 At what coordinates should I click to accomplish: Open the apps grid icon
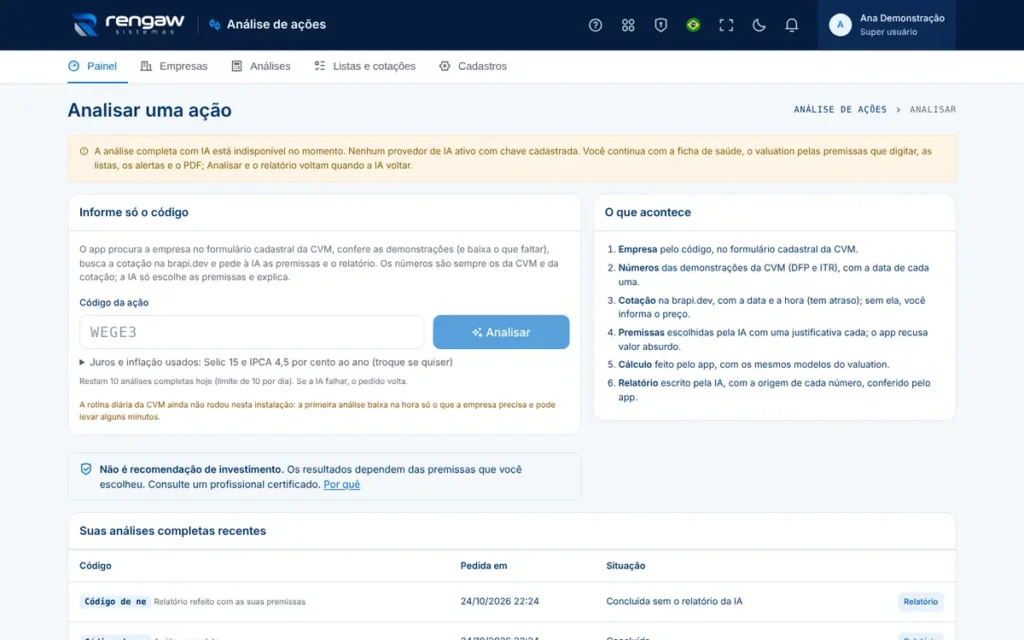coord(628,25)
